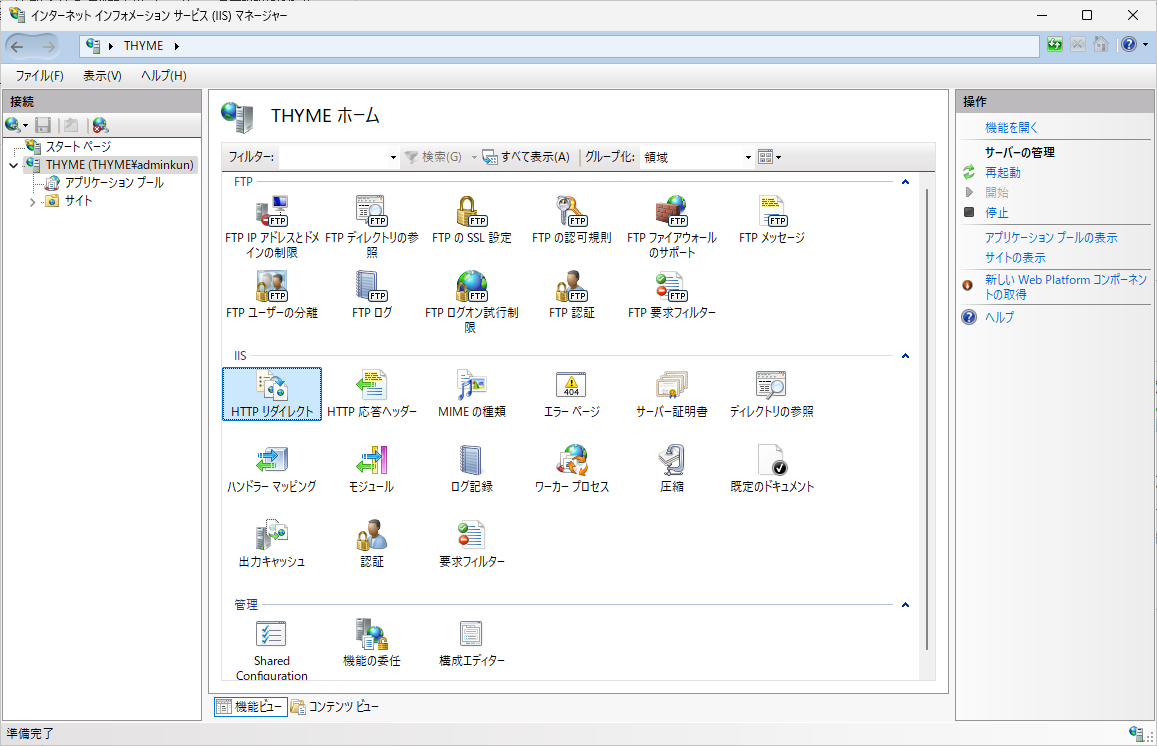
Task: Open FTP ファイアウォールのサポート feature
Action: (x=671, y=227)
